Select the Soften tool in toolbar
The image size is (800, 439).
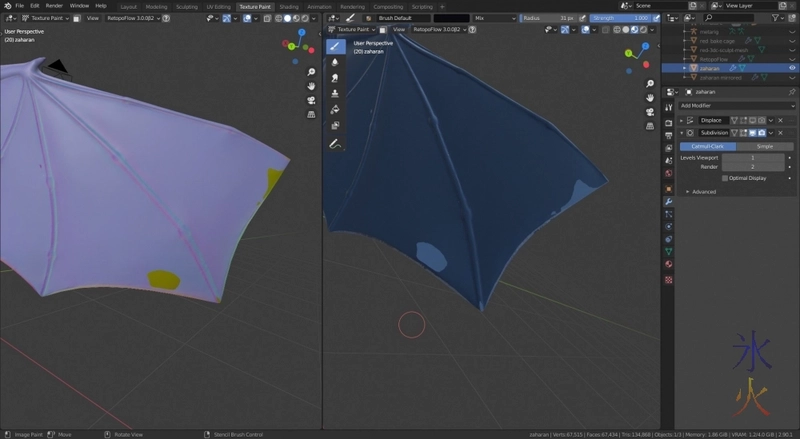point(335,62)
